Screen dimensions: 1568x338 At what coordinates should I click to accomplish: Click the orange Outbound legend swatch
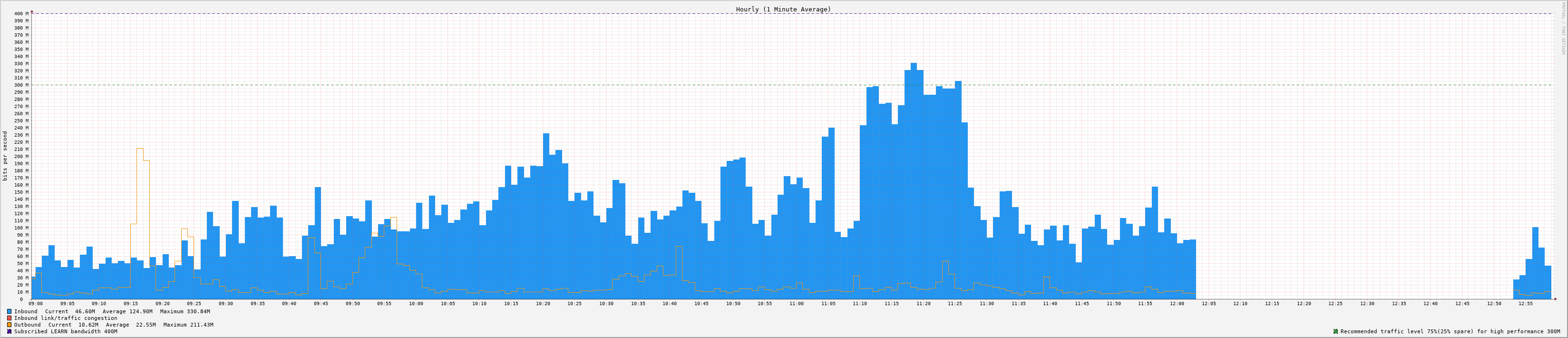(9, 325)
